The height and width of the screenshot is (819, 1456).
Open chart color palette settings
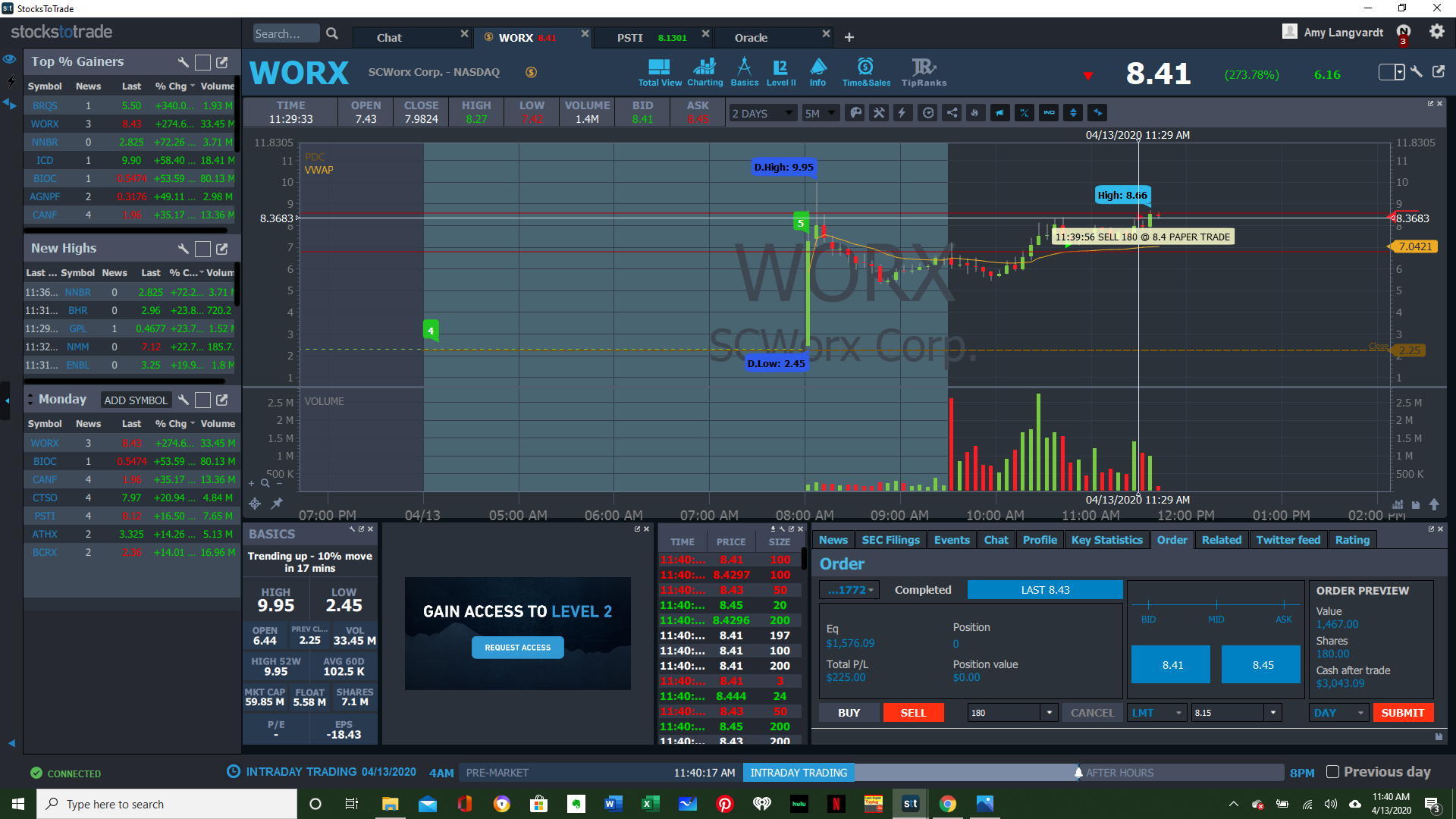[x=855, y=113]
